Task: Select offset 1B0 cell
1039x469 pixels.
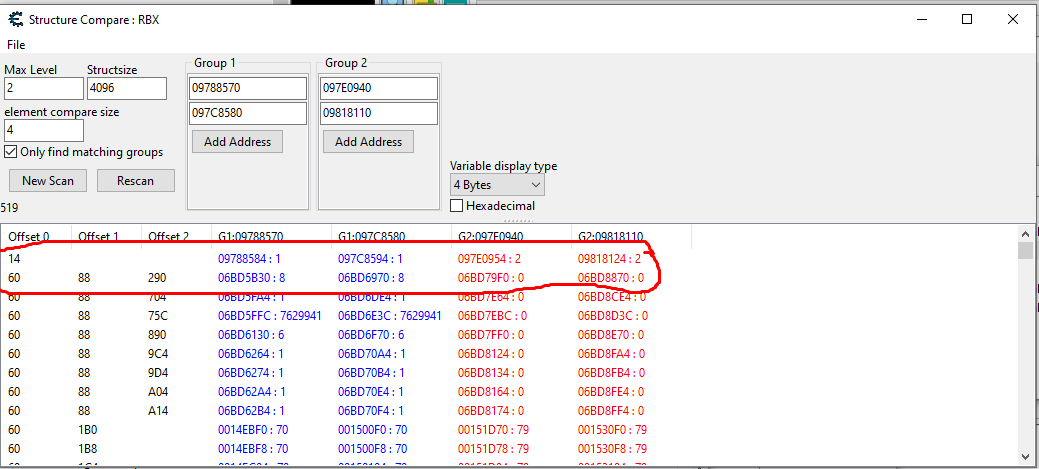Action: [87, 429]
